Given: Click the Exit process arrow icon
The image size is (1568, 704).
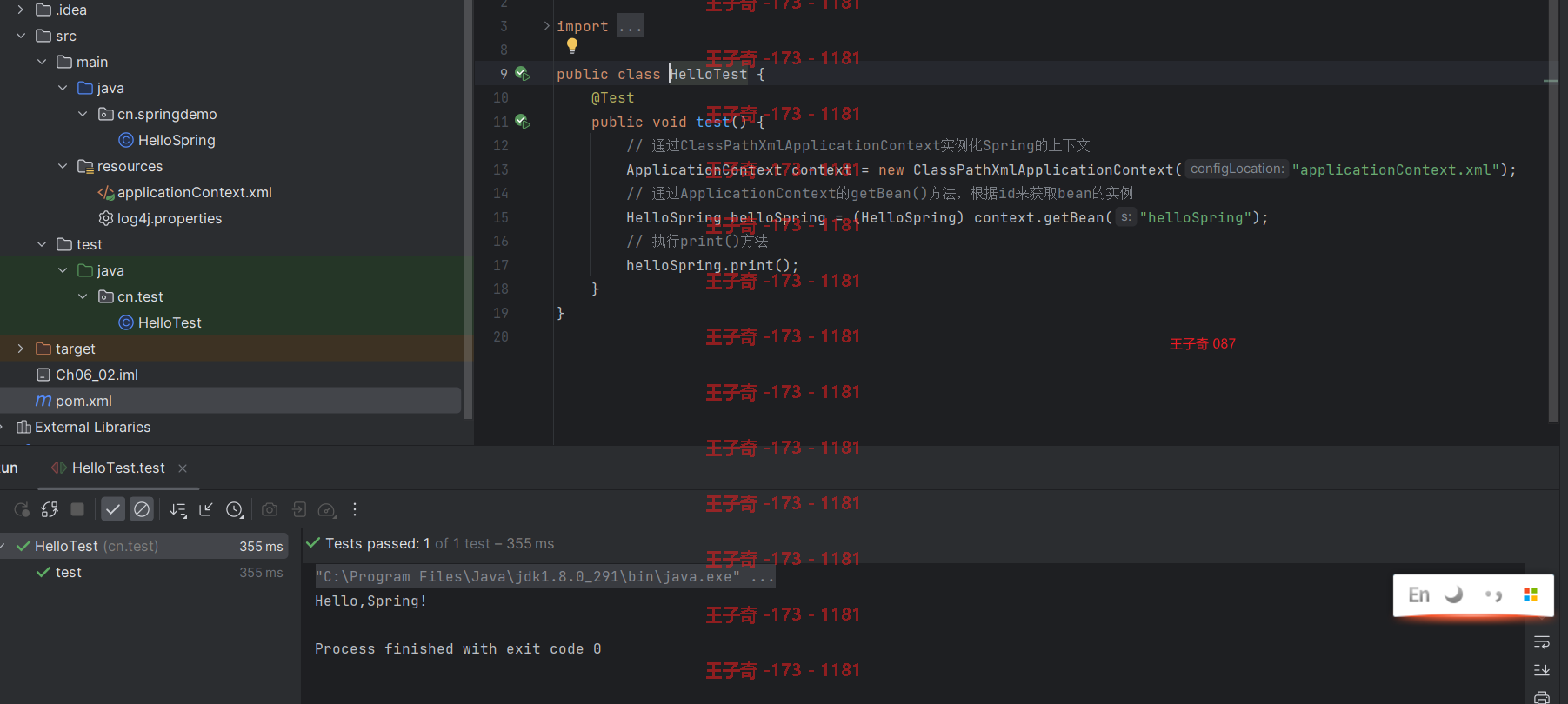Looking at the screenshot, I should pyautogui.click(x=298, y=510).
